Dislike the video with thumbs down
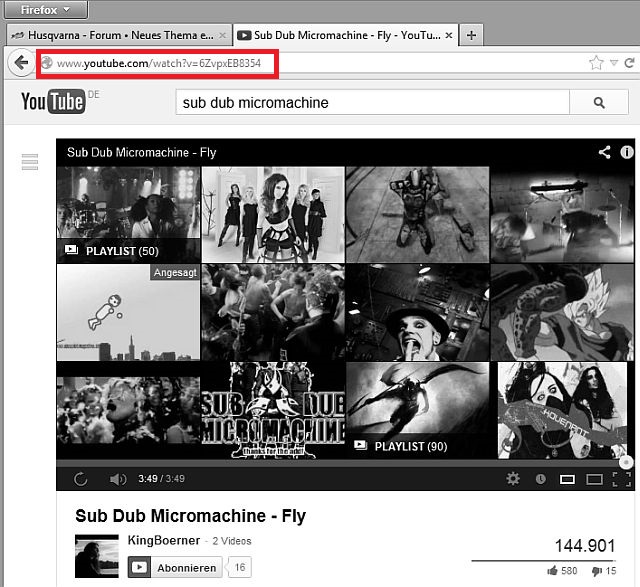 tap(604, 571)
